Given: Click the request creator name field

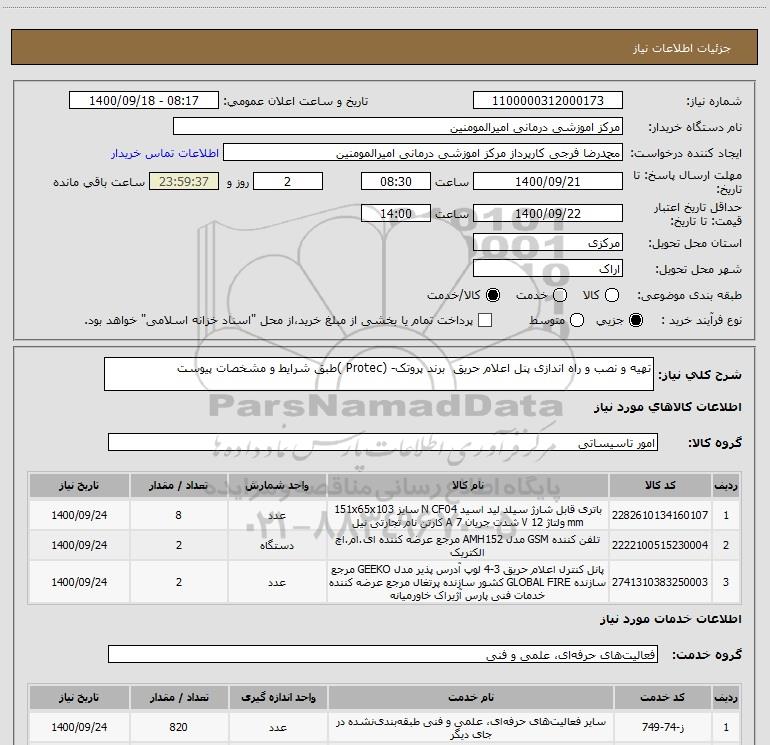Looking at the screenshot, I should click(x=423, y=153).
